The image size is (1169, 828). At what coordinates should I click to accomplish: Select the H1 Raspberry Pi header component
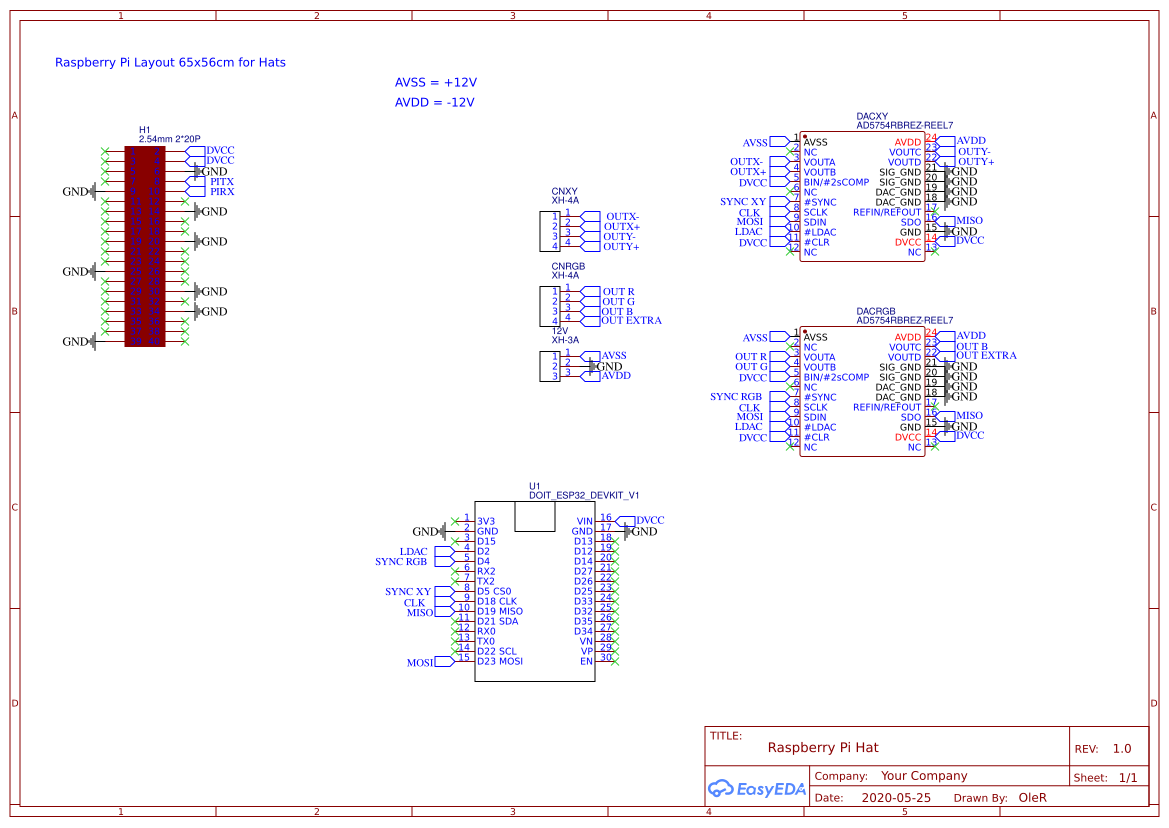144,246
